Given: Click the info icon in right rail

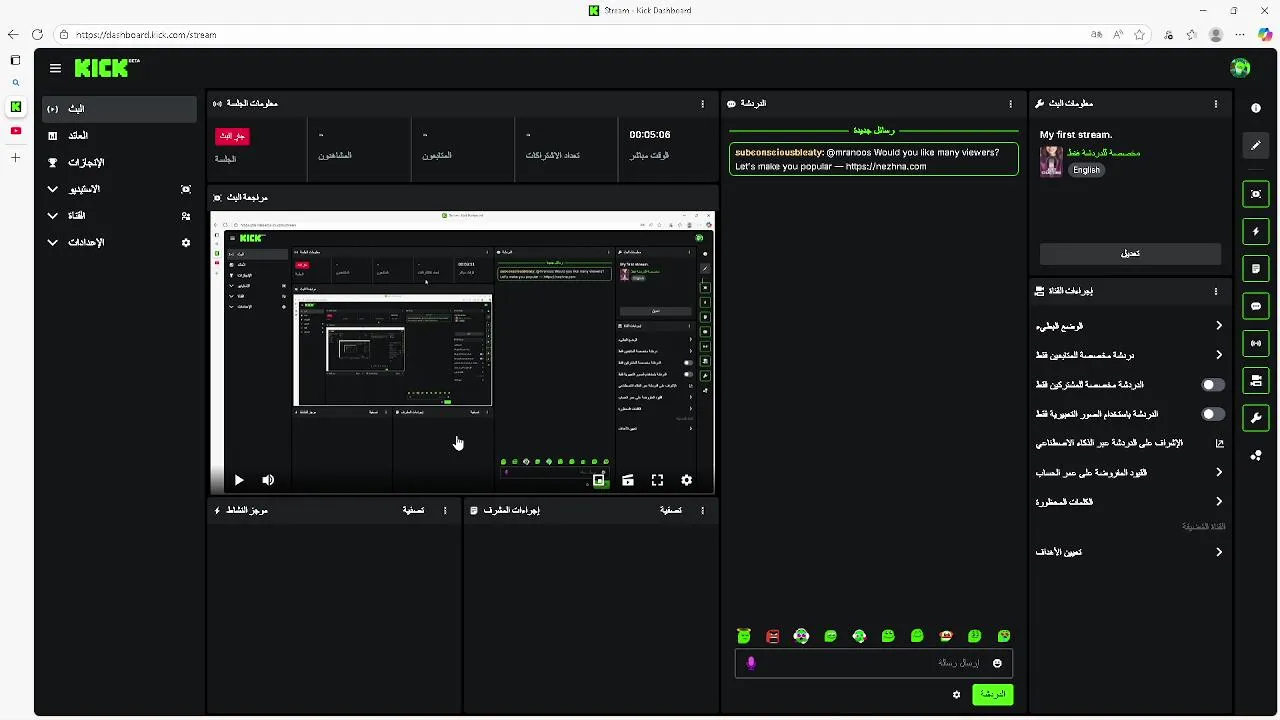Looking at the screenshot, I should [1256, 108].
